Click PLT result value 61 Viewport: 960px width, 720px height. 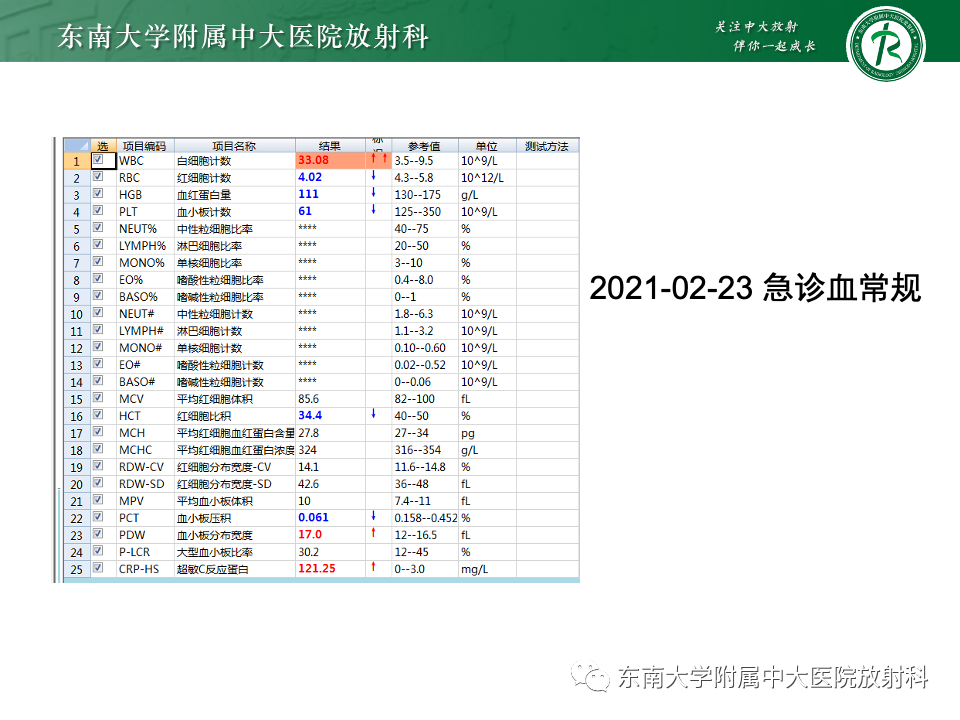(x=305, y=211)
